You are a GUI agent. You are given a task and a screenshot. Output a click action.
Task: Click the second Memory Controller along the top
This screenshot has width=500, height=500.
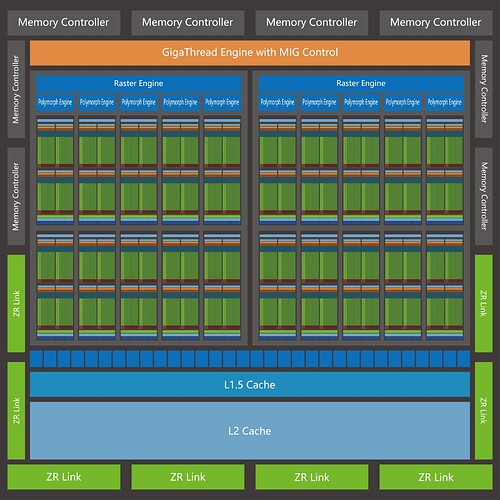coord(188,23)
